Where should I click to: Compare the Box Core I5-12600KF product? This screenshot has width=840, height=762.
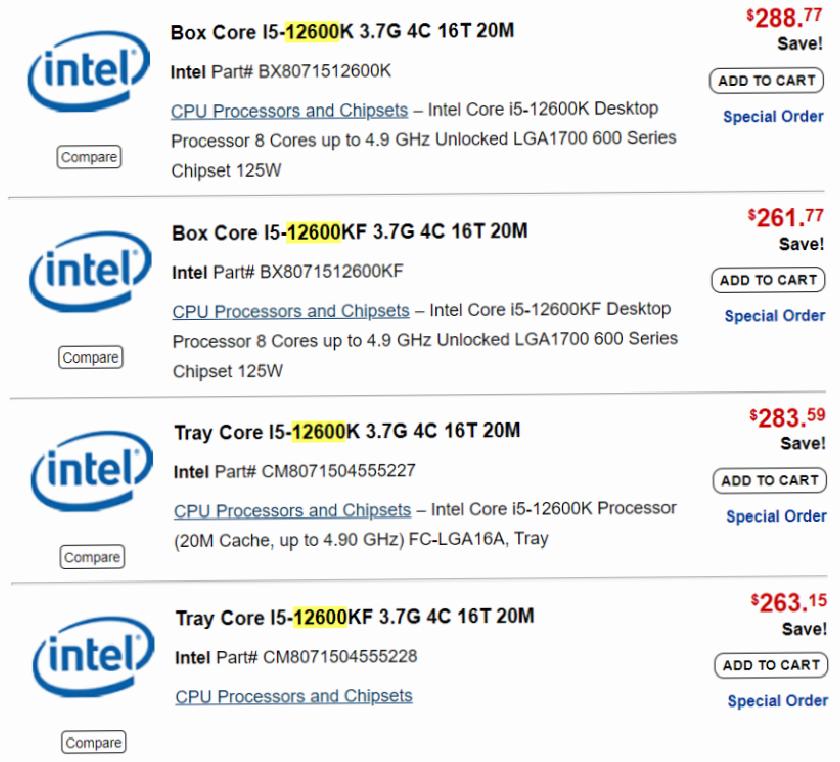tap(91, 357)
